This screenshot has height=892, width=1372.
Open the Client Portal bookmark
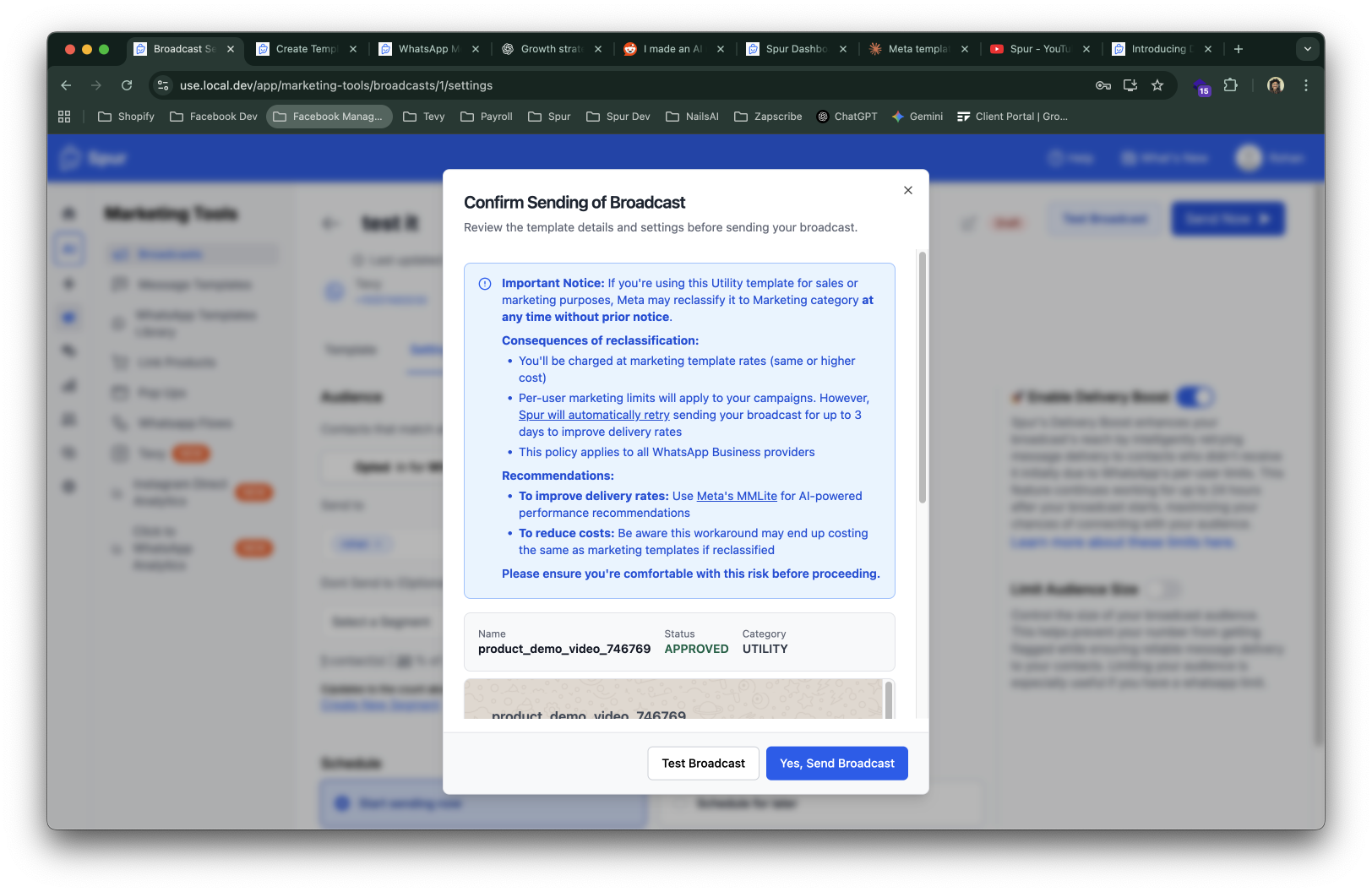1012,117
